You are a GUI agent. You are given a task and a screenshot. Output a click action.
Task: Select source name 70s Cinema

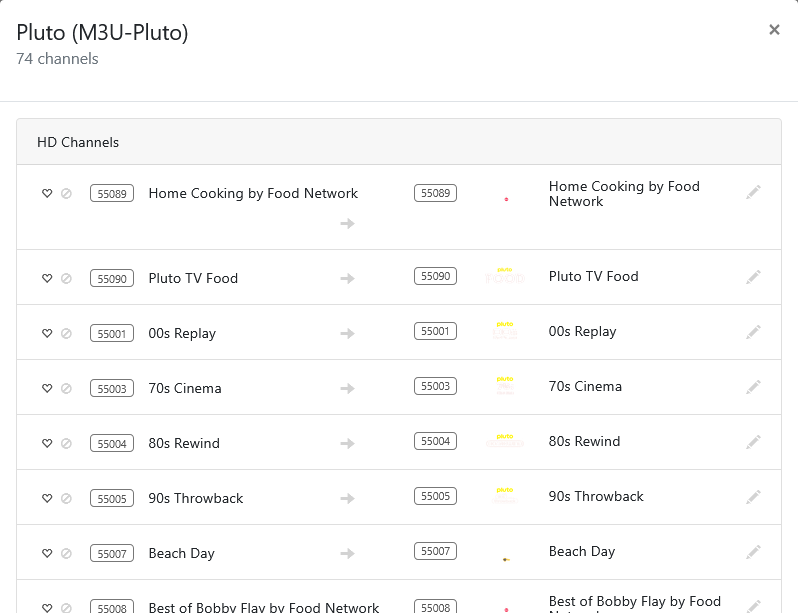tap(185, 388)
